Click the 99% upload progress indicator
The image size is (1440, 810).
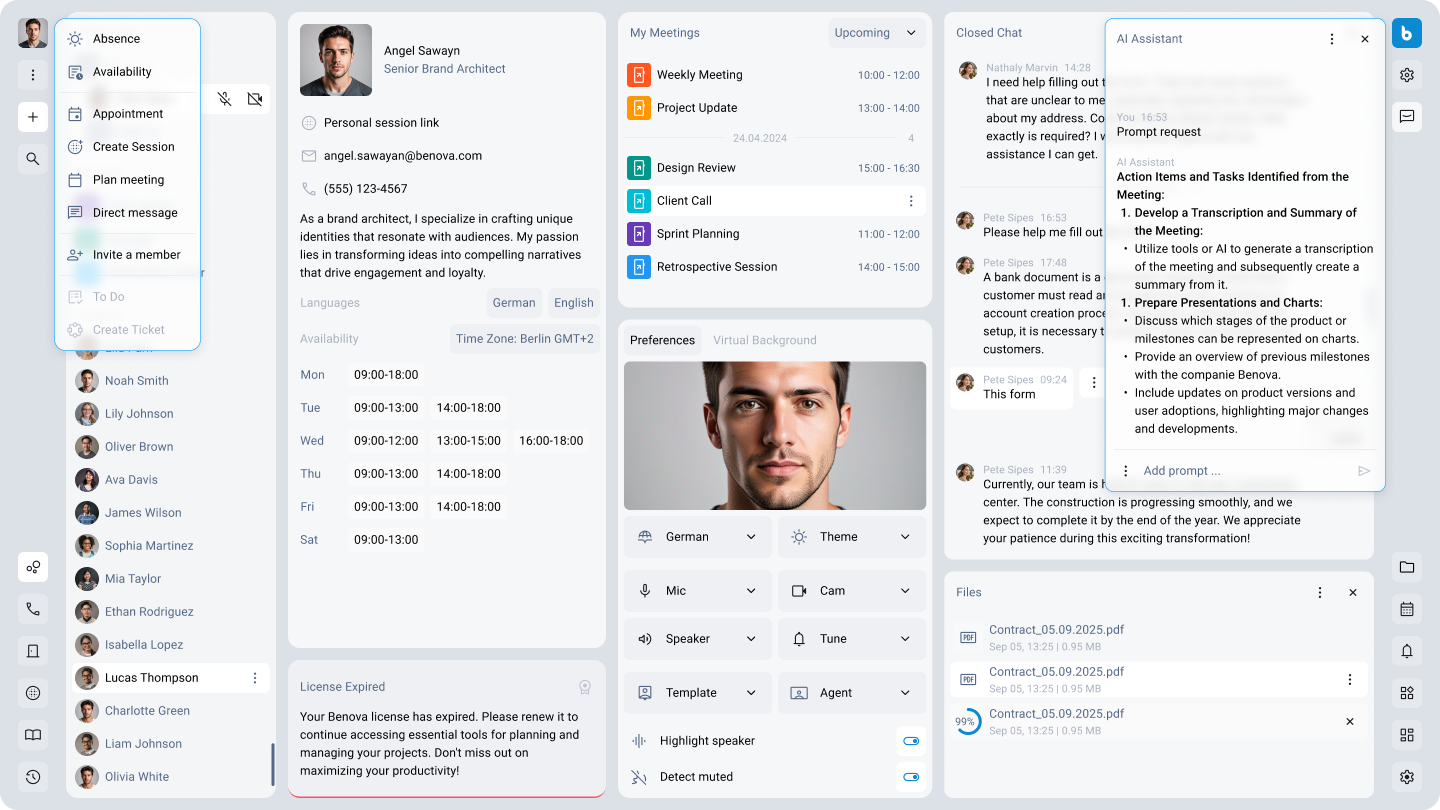click(966, 721)
